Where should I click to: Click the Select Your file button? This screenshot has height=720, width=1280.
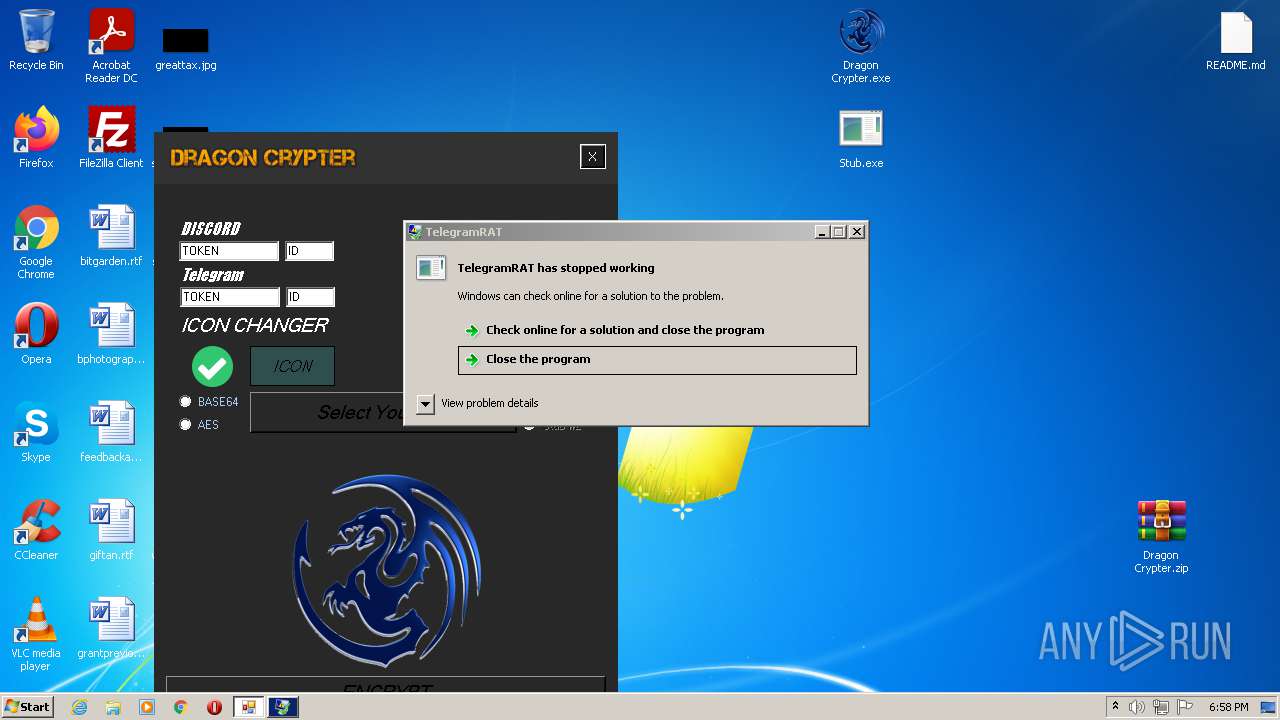pos(327,412)
